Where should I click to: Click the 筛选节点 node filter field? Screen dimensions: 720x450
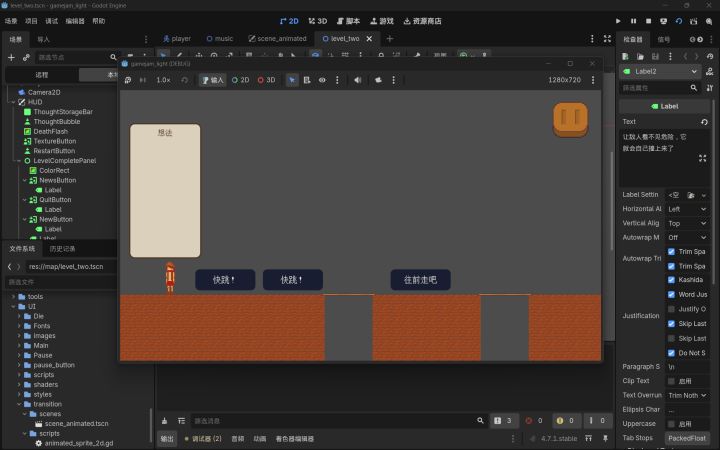[x=76, y=57]
